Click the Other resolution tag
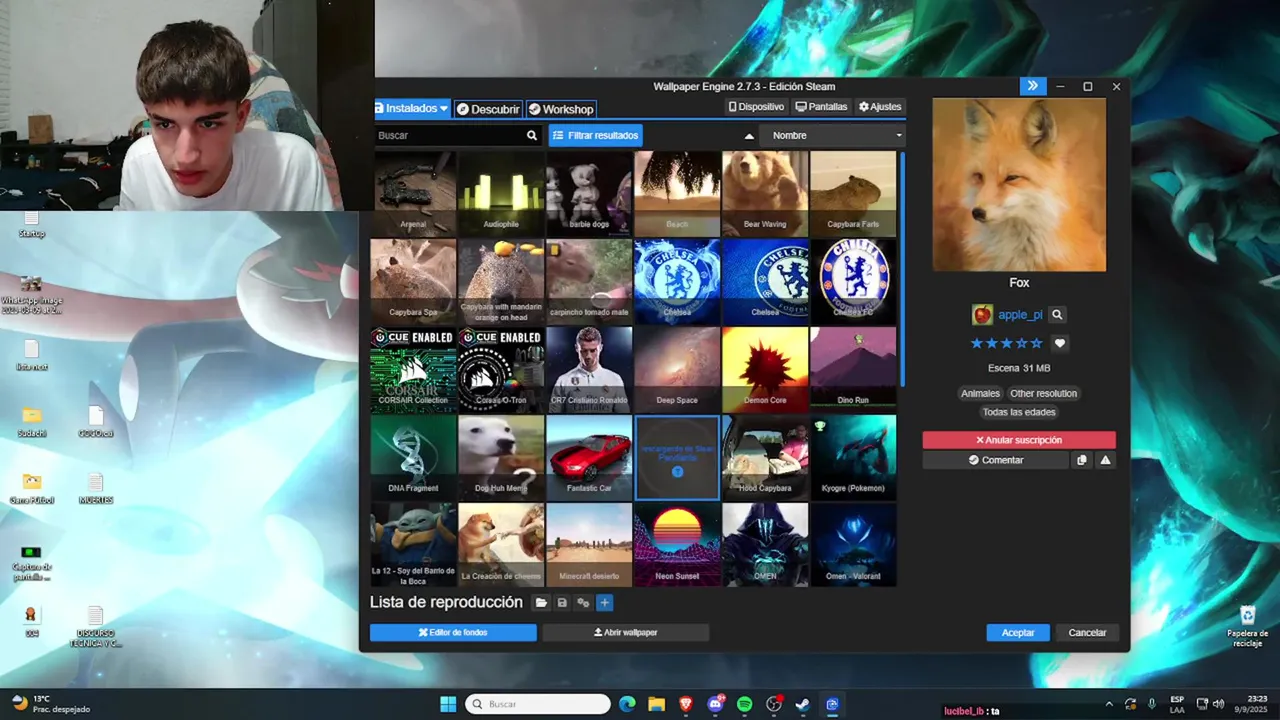 (1043, 393)
